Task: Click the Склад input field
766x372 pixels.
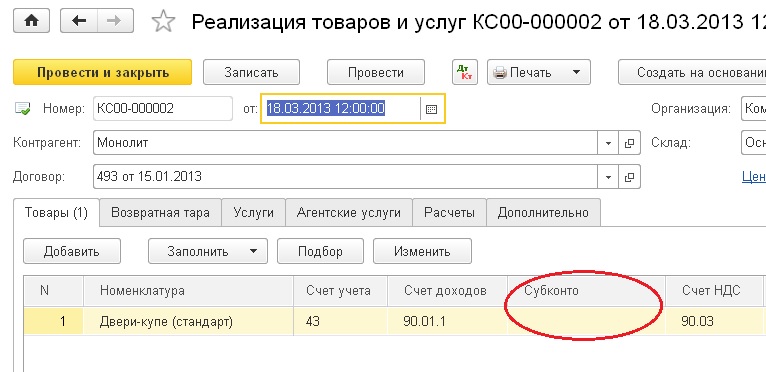Action: 753,143
